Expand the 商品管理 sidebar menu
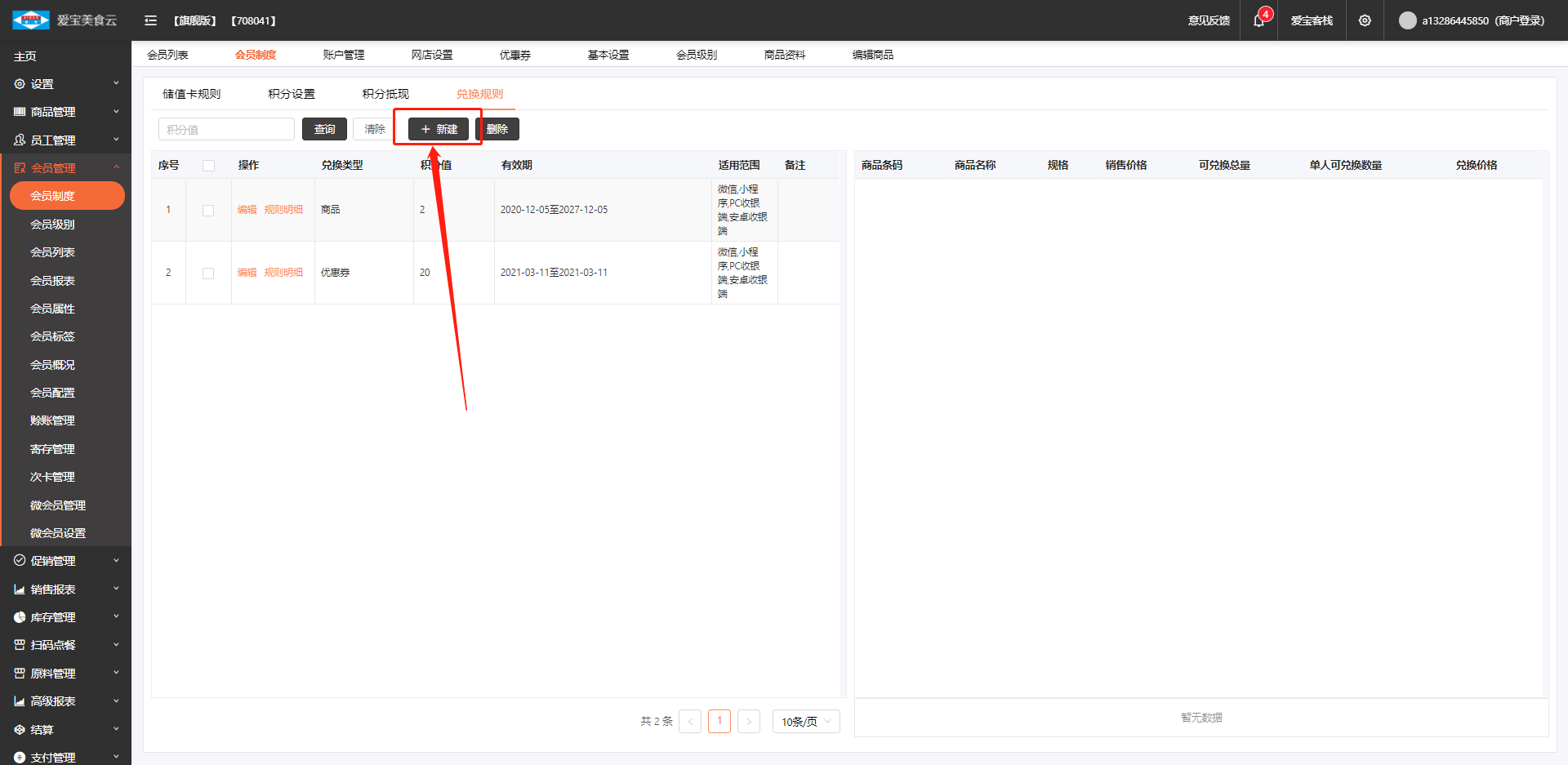1568x765 pixels. [65, 112]
